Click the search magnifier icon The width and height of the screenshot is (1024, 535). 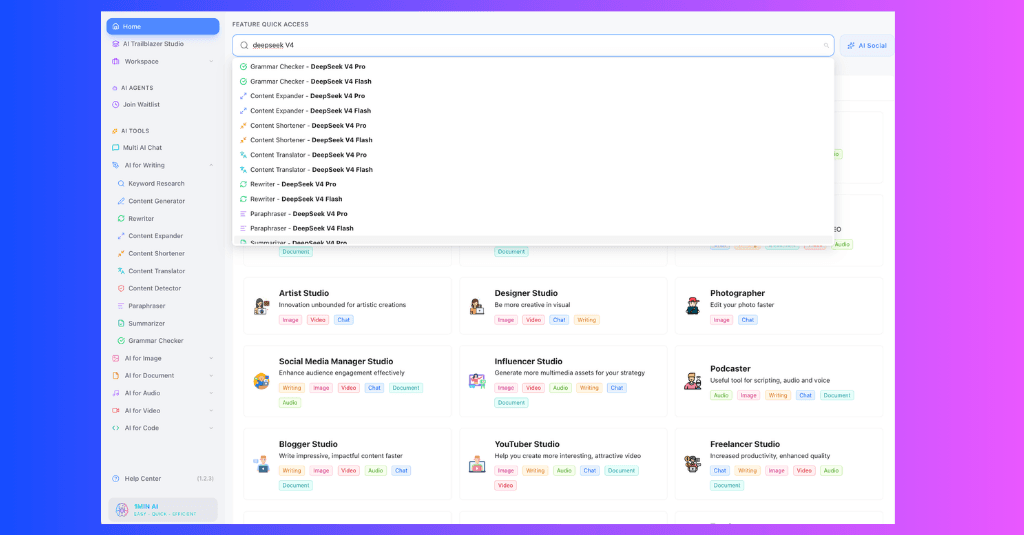point(244,46)
